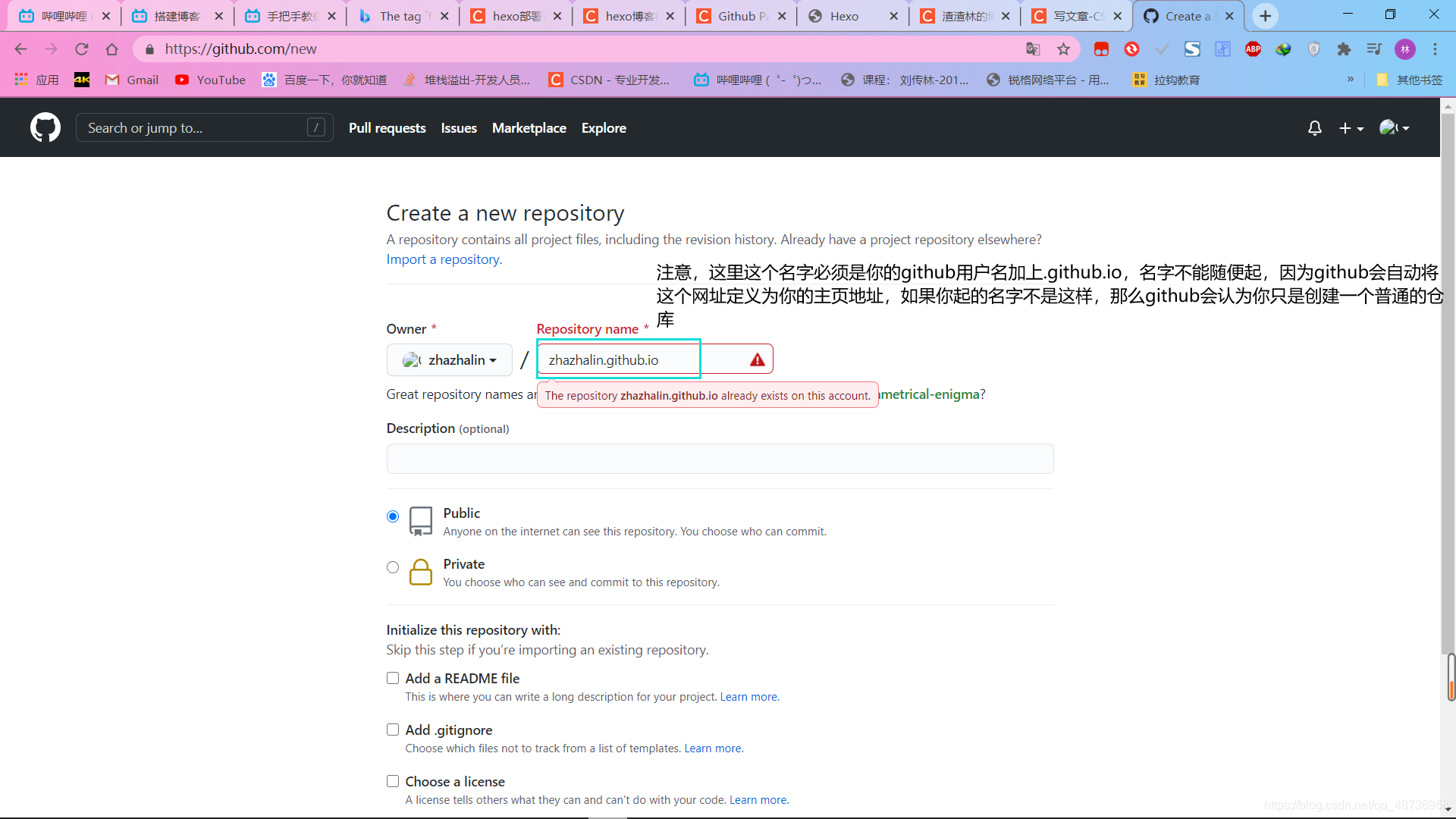The image size is (1456, 819).
Task: Open the media control playlist icon
Action: point(1374,49)
